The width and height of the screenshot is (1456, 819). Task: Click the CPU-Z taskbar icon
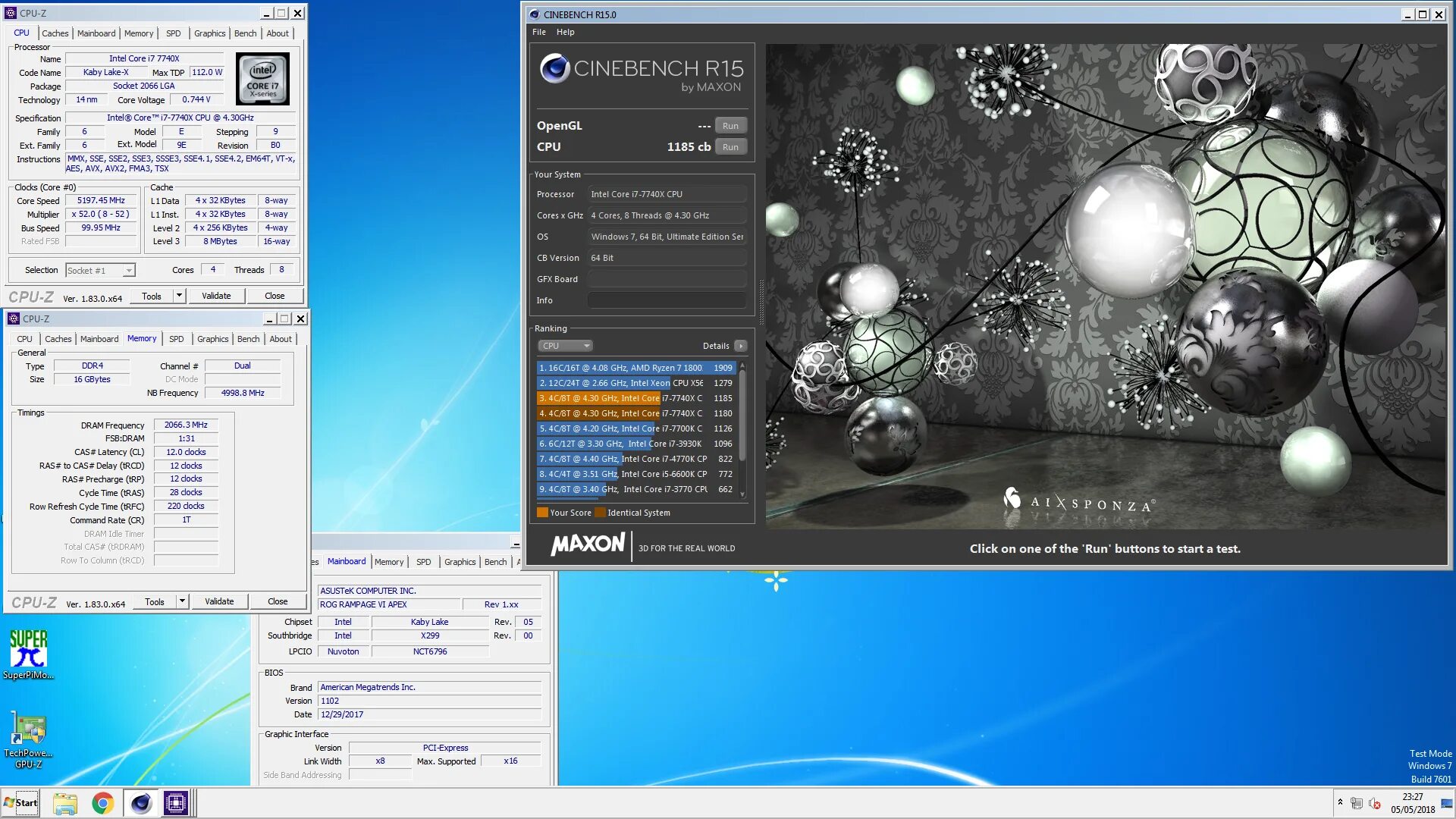pyautogui.click(x=175, y=802)
